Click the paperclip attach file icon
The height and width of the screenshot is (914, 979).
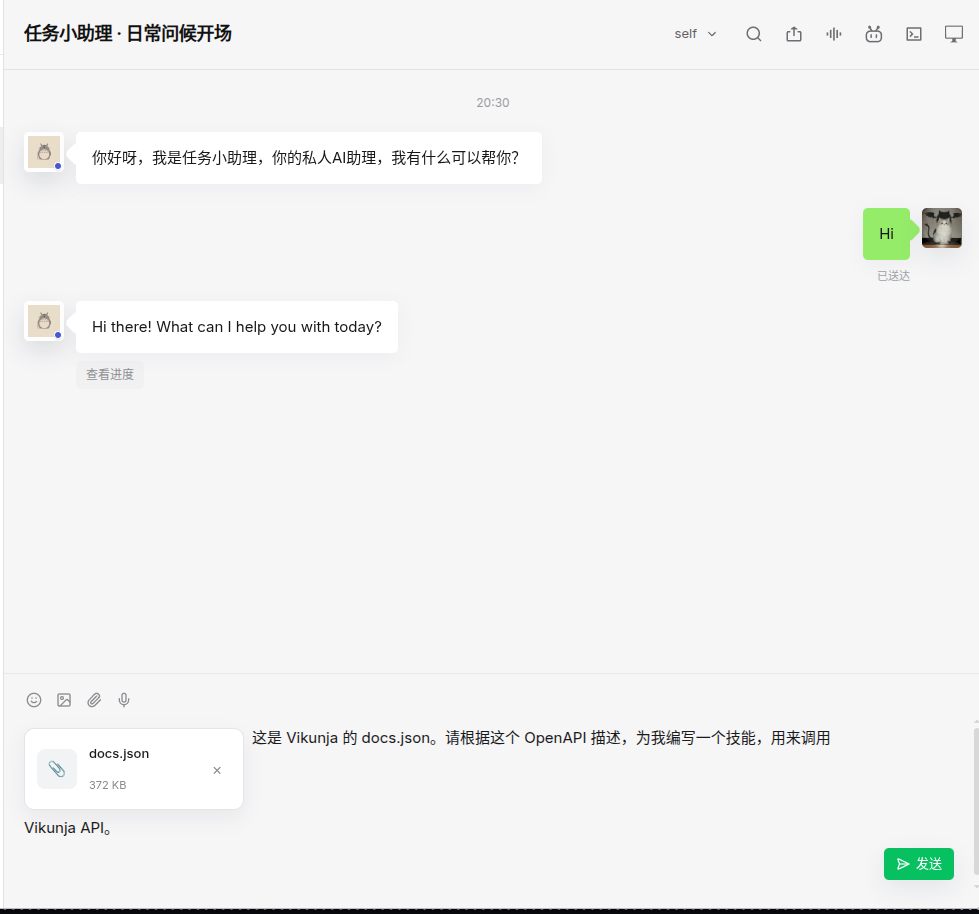(94, 700)
